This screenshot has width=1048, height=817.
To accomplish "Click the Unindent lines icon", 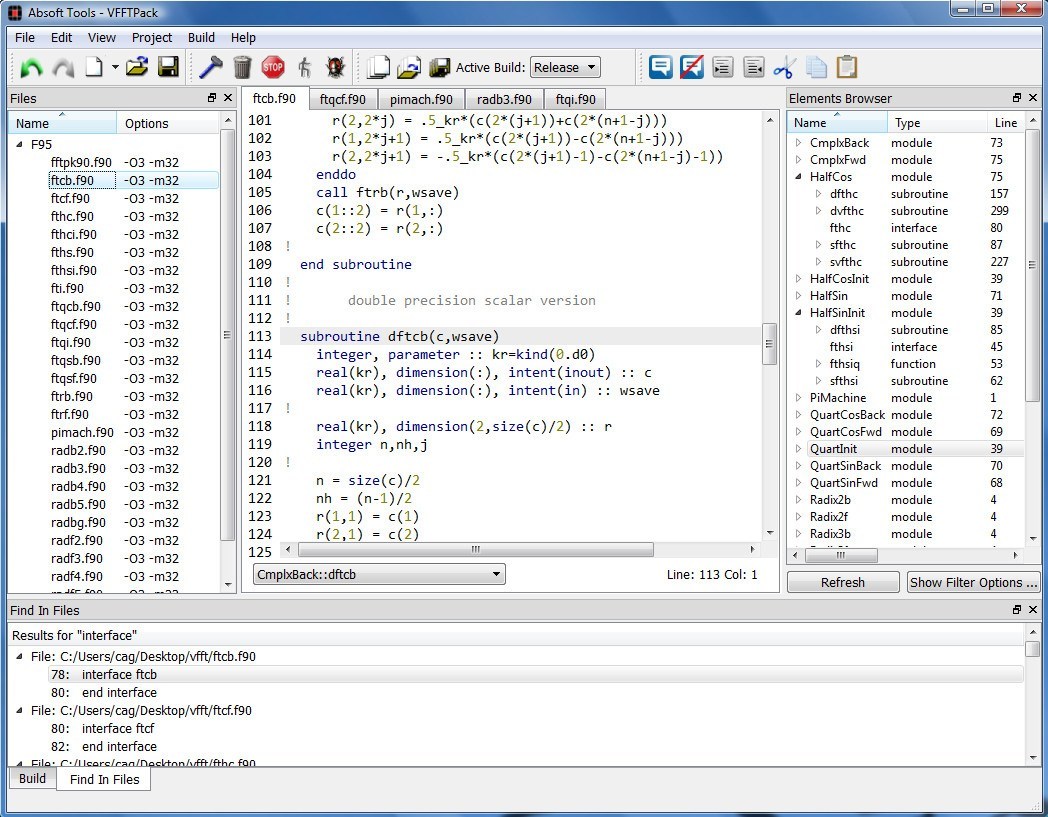I will point(753,67).
